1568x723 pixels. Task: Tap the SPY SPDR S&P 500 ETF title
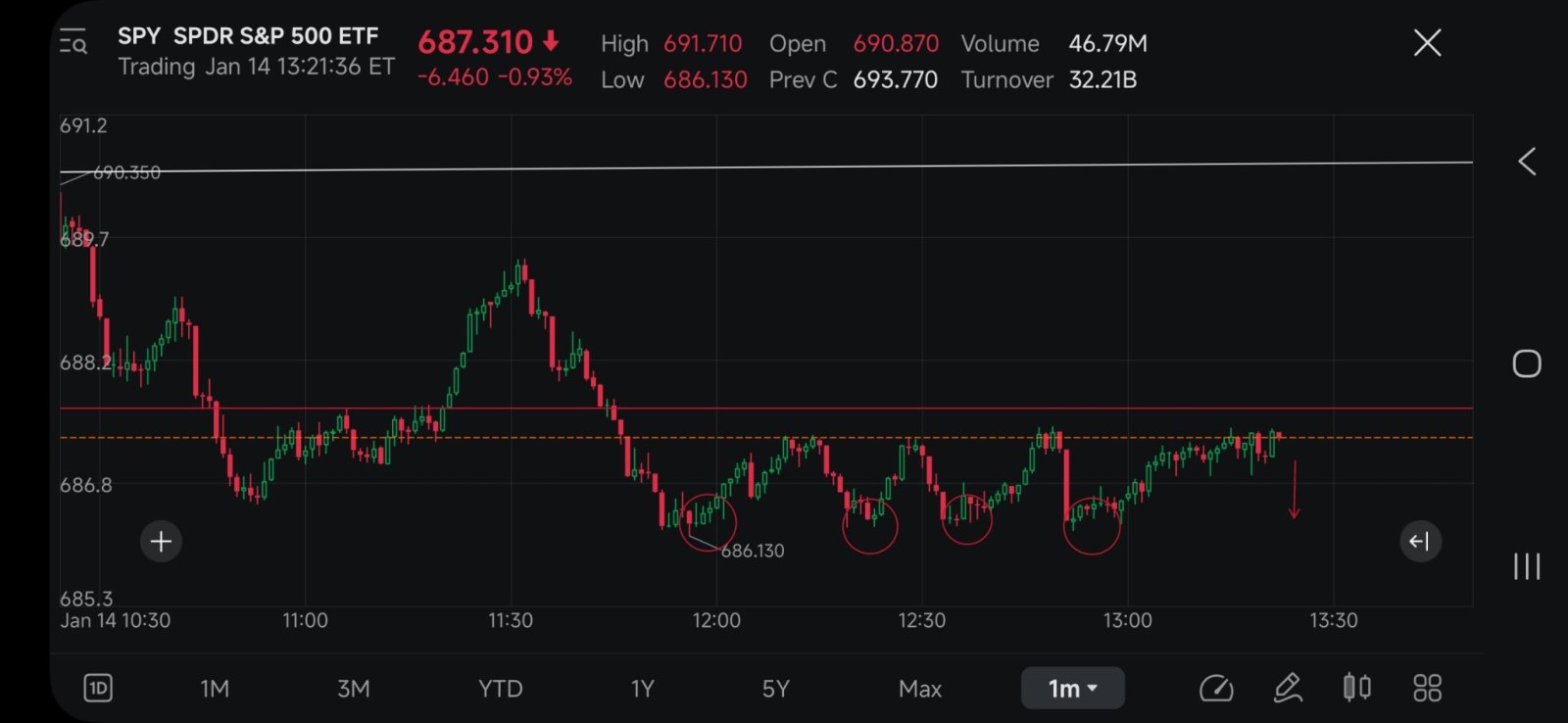[x=248, y=36]
